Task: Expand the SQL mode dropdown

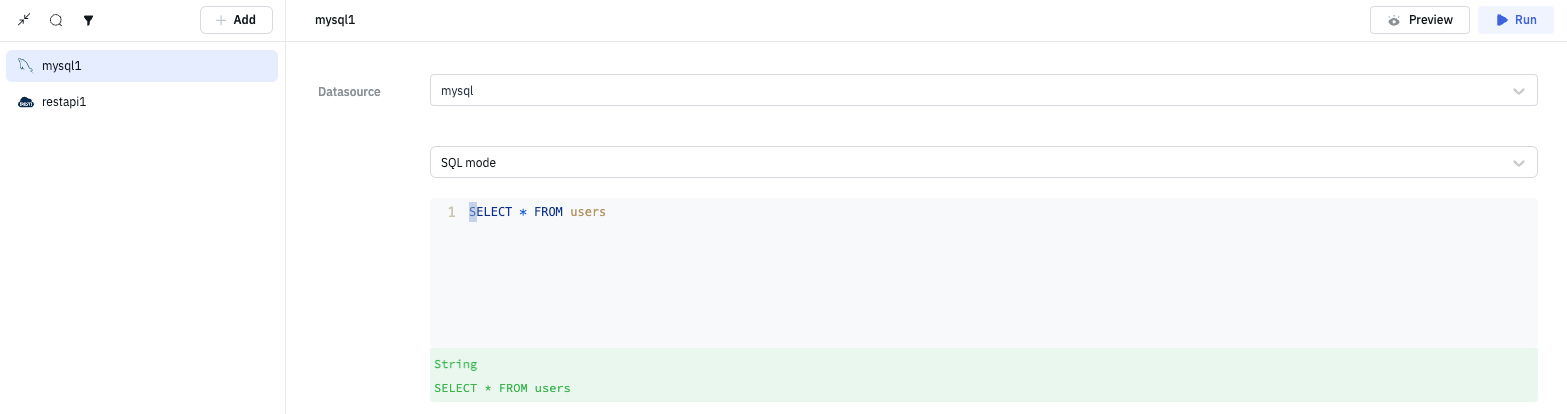Action: click(x=970, y=162)
